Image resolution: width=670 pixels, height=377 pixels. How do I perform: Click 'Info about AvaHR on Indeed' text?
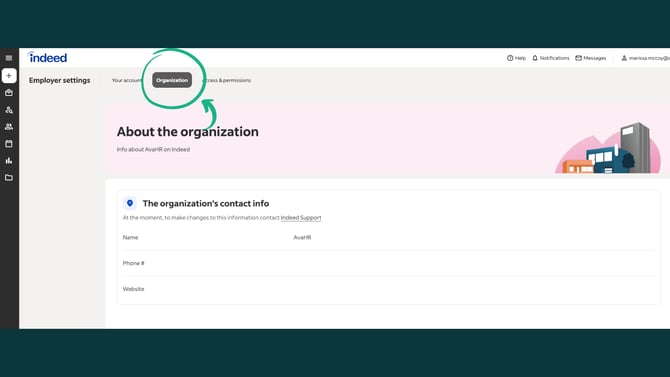coord(153,150)
